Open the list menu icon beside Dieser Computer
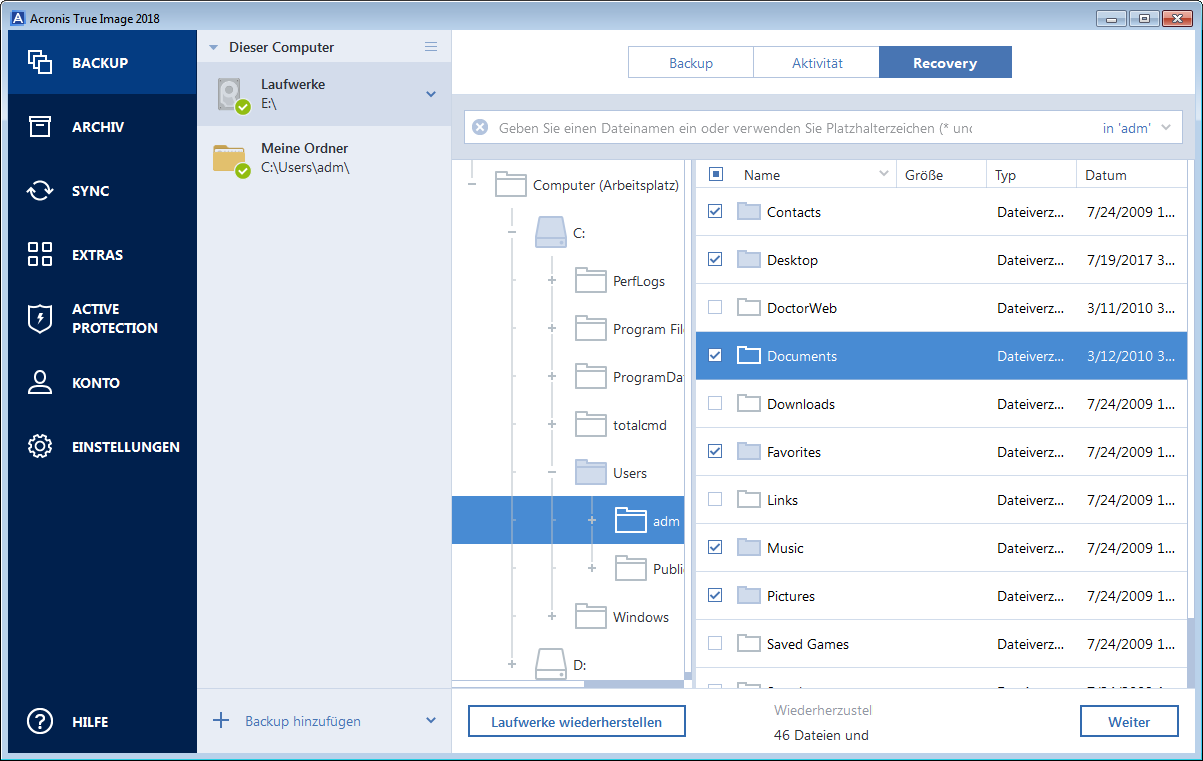This screenshot has width=1203, height=761. coord(431,47)
